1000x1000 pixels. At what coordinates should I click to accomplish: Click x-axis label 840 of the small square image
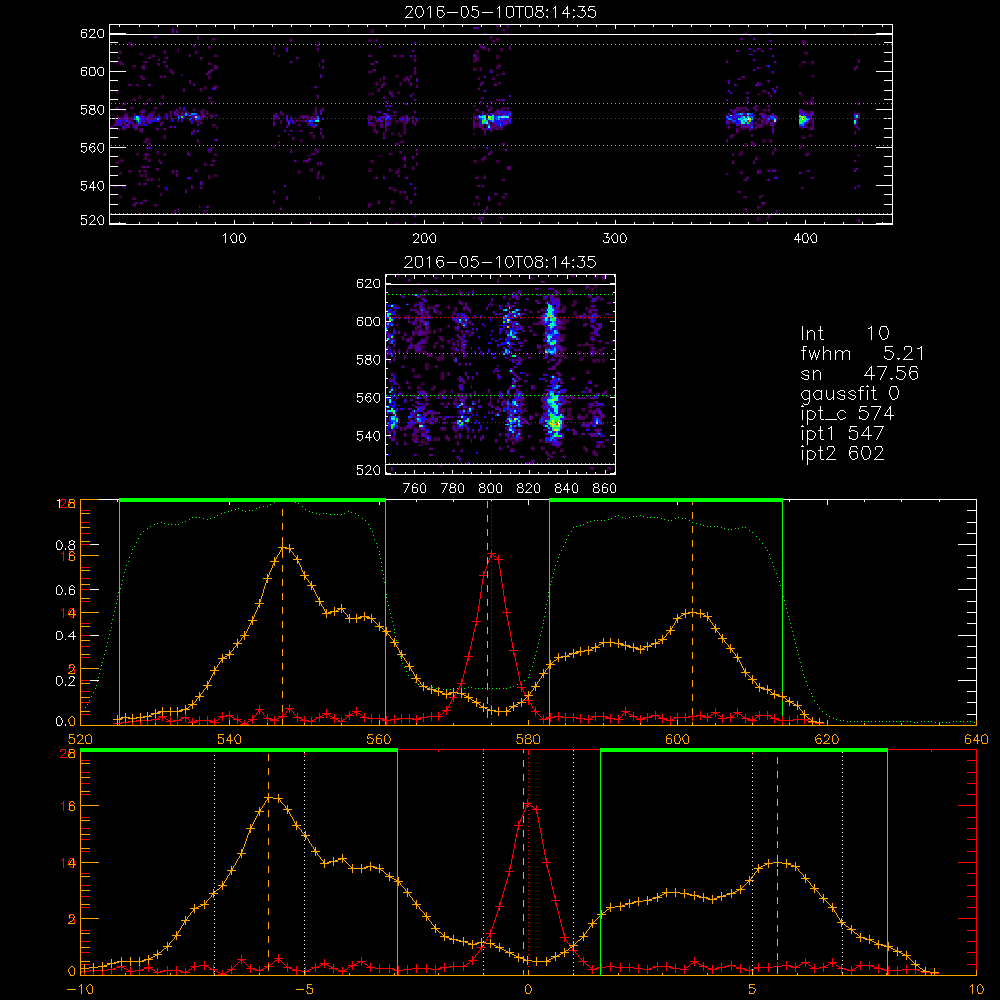point(566,489)
